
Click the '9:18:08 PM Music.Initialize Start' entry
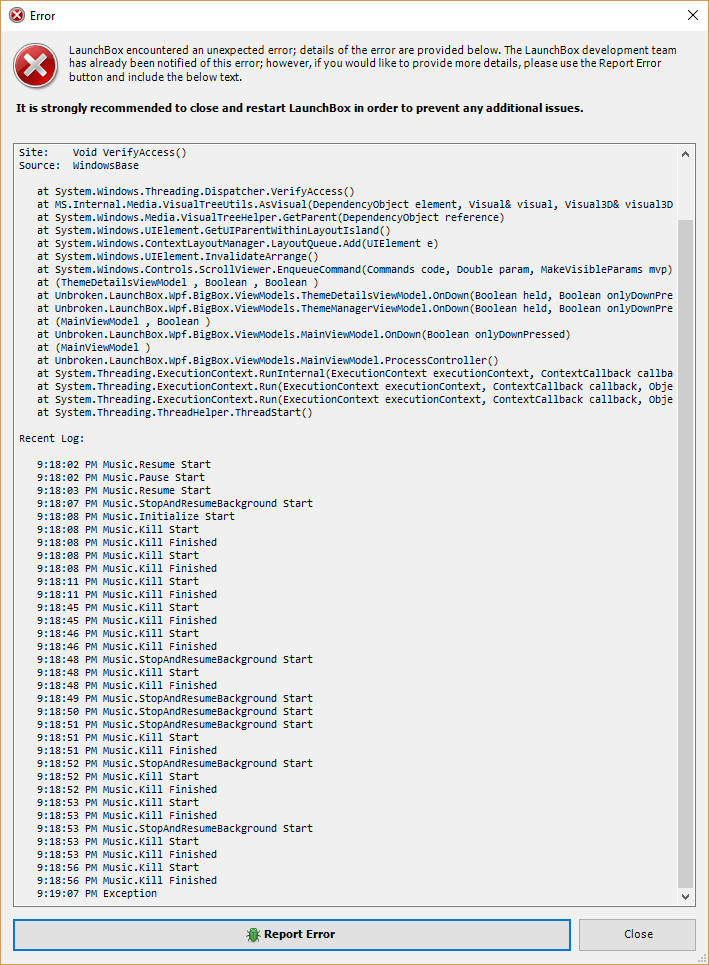135,516
